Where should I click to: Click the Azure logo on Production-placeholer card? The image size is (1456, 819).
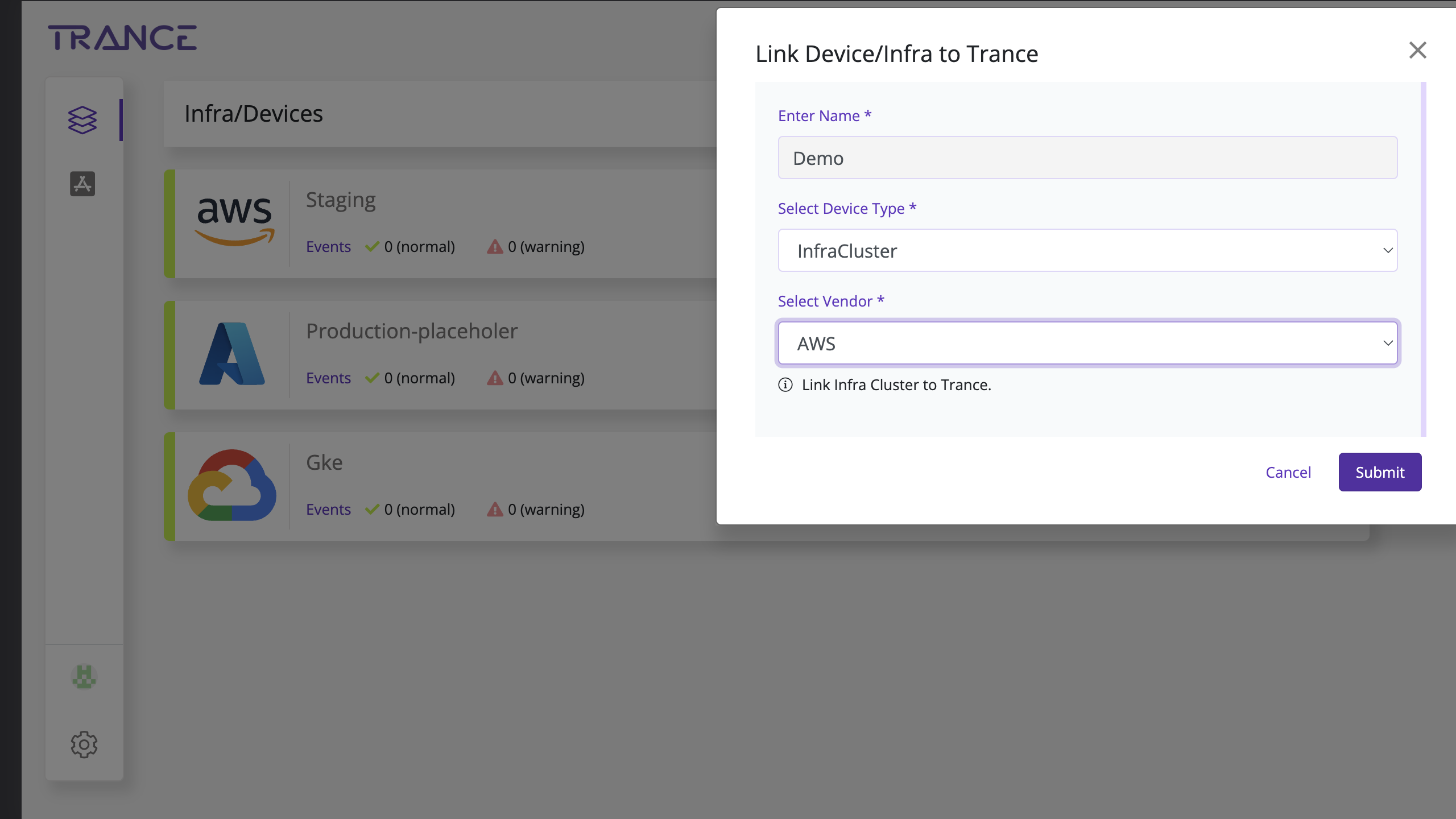[x=232, y=354]
